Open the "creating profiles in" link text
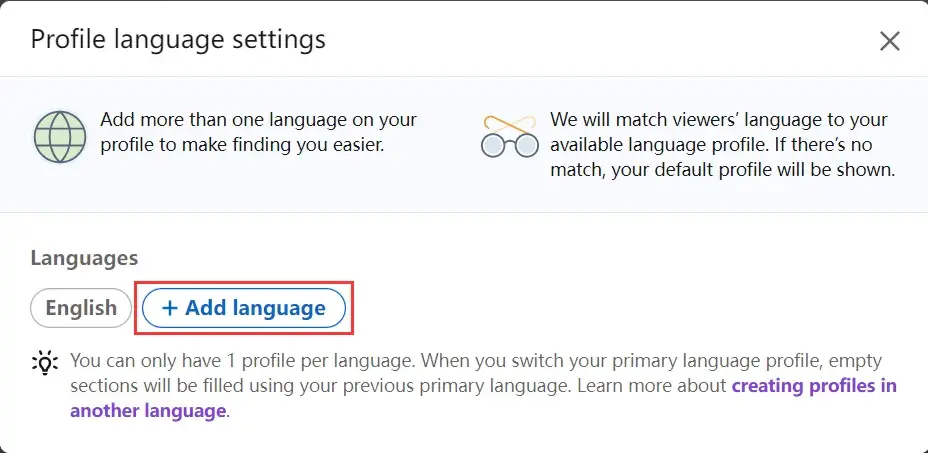The height and width of the screenshot is (453, 928). (814, 385)
